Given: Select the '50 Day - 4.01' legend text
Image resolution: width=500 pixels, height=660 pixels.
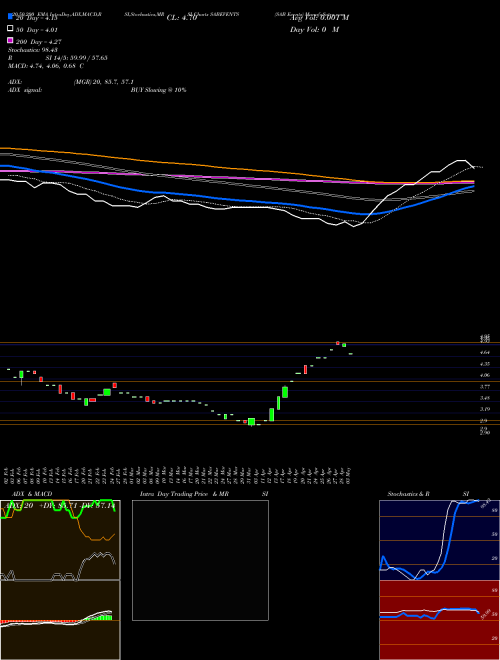Looking at the screenshot, I should [36, 30].
